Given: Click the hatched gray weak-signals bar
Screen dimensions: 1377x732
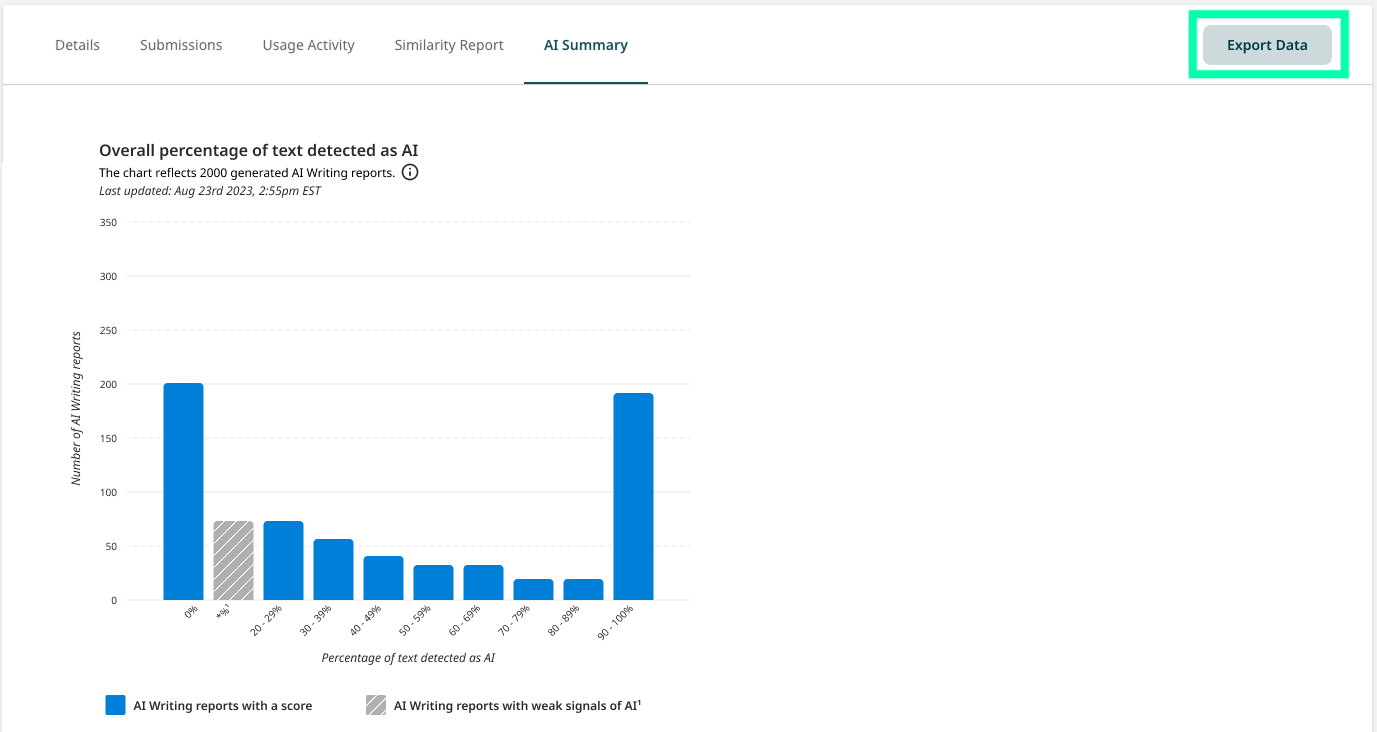Looking at the screenshot, I should tap(234, 560).
